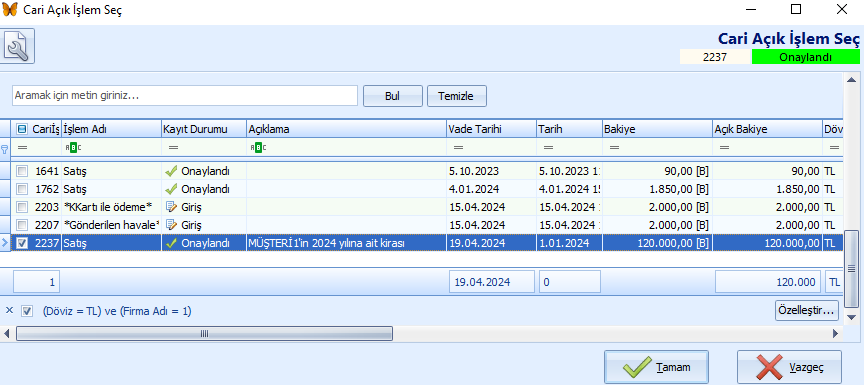
Task: Sort by the Kayıt Durumu column header
Action: [x=204, y=129]
